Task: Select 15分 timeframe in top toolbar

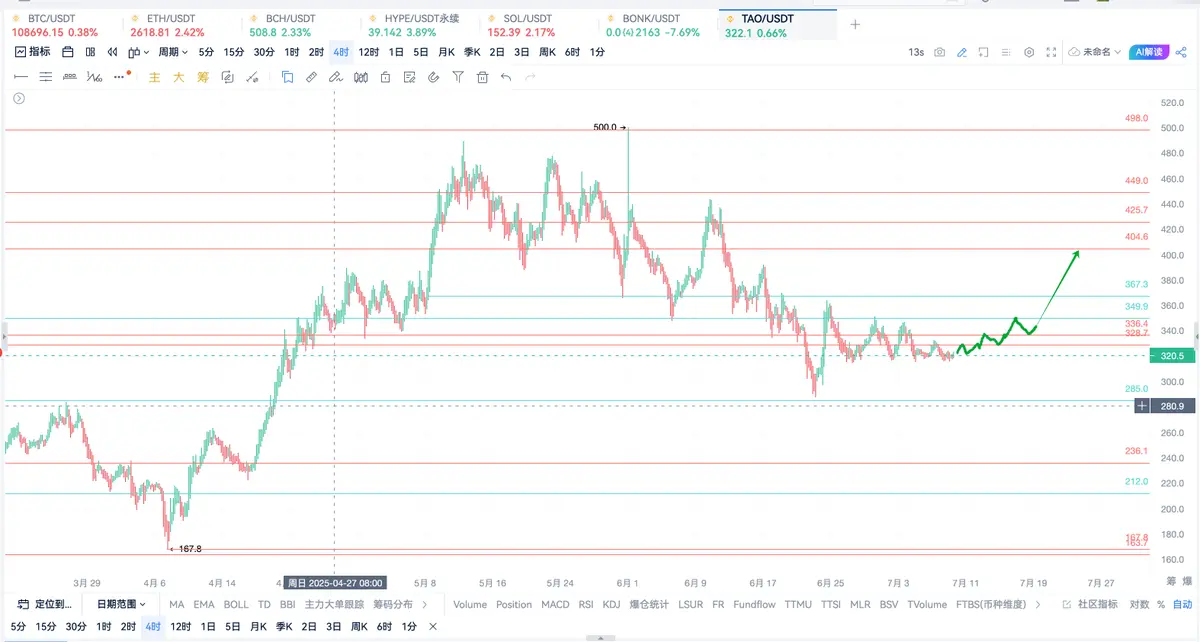Action: pos(233,52)
